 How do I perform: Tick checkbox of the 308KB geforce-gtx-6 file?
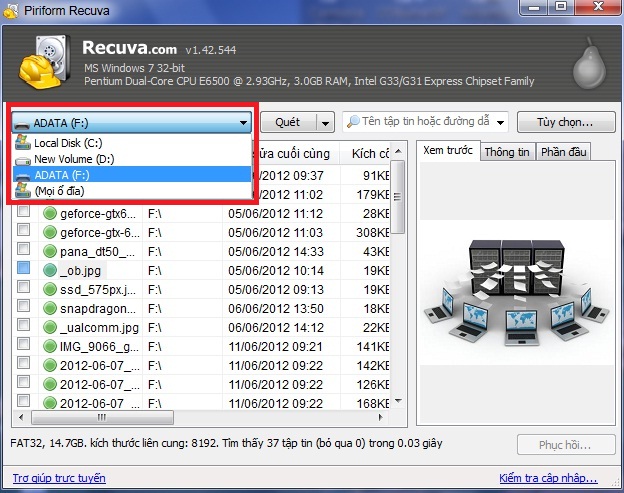(23, 230)
